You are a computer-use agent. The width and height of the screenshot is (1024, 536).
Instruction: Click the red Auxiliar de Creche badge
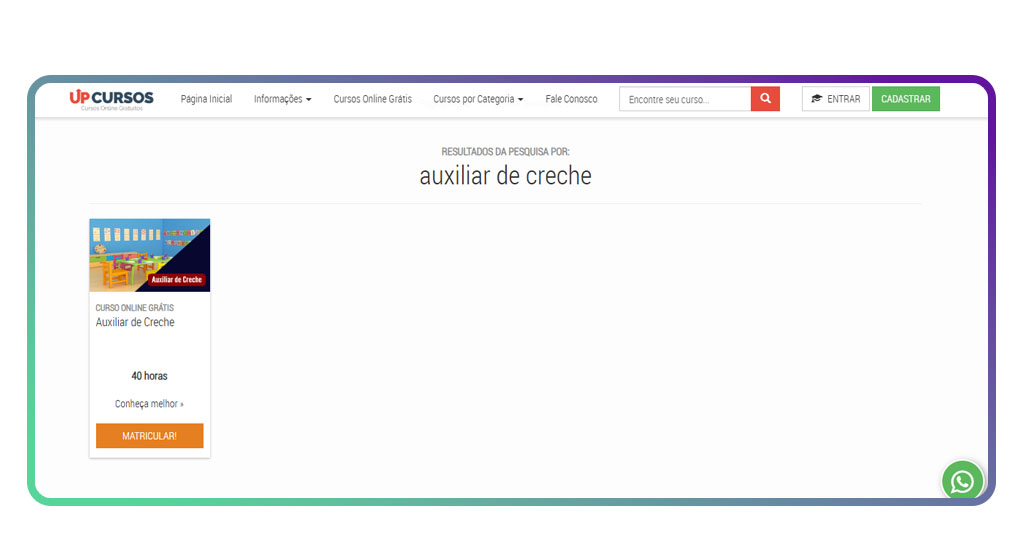pyautogui.click(x=177, y=280)
